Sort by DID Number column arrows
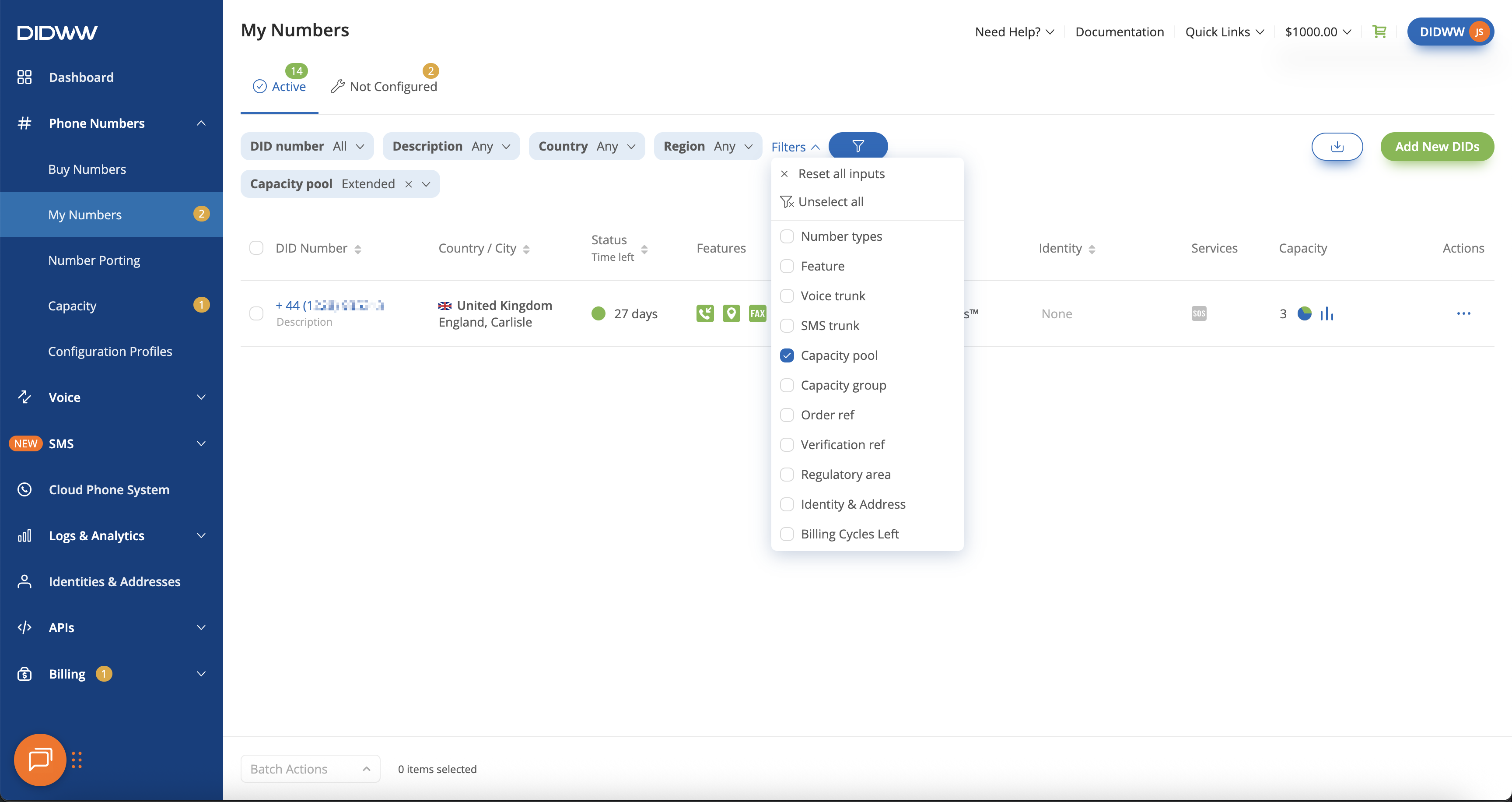Viewport: 1512px width, 802px height. [x=357, y=249]
